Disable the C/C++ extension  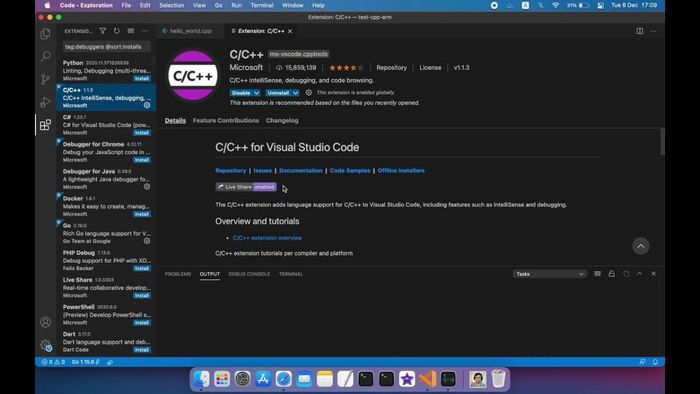[x=241, y=93]
